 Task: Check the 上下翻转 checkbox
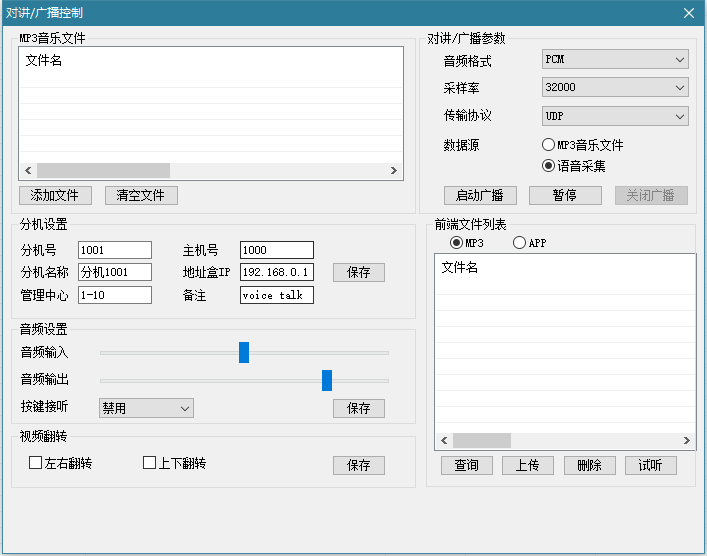[150, 463]
